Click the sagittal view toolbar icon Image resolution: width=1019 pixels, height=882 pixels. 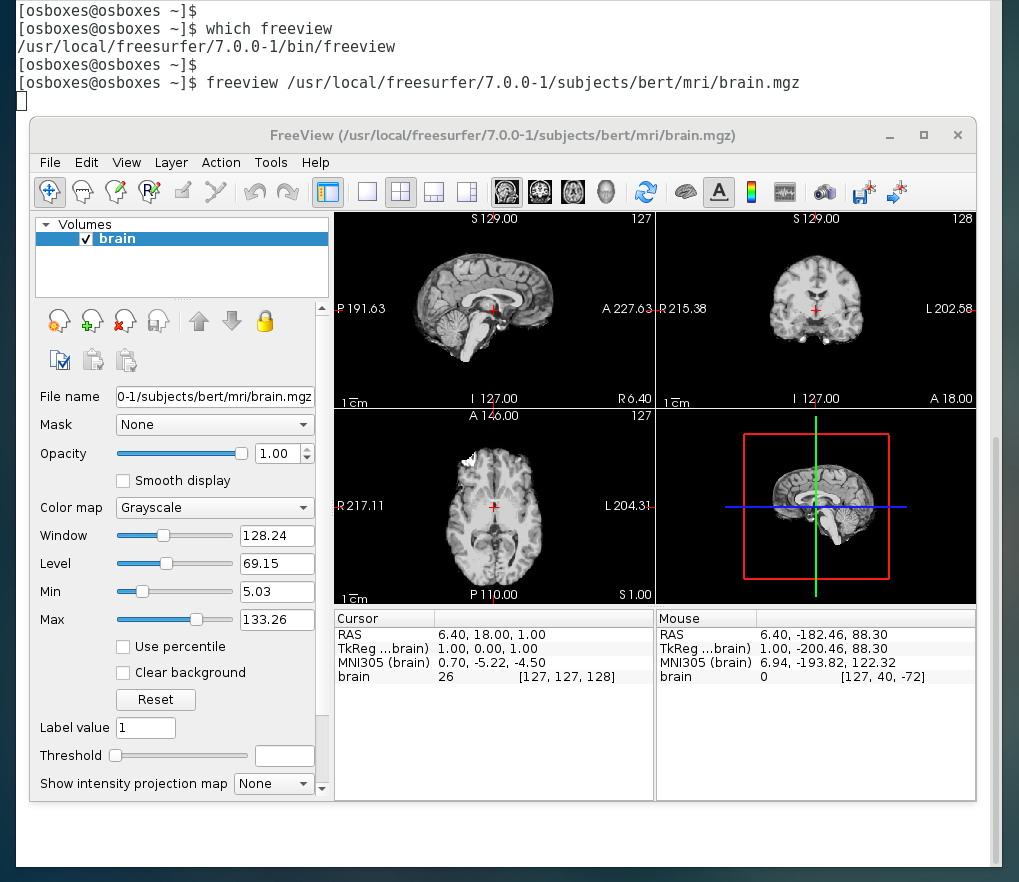[x=507, y=191]
